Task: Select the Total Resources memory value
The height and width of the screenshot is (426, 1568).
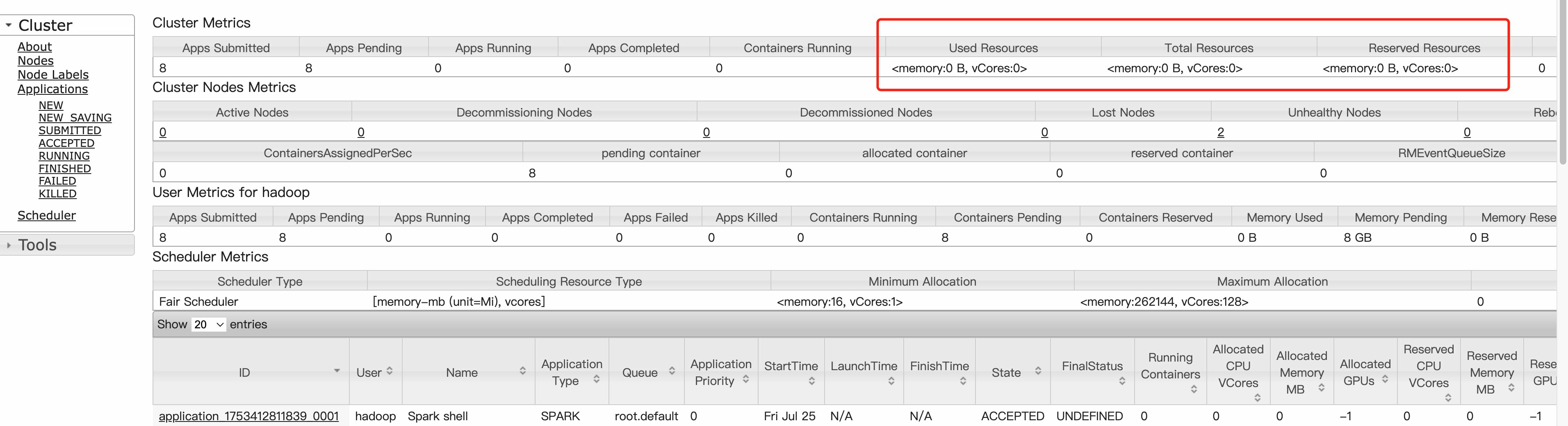Action: [x=1175, y=68]
